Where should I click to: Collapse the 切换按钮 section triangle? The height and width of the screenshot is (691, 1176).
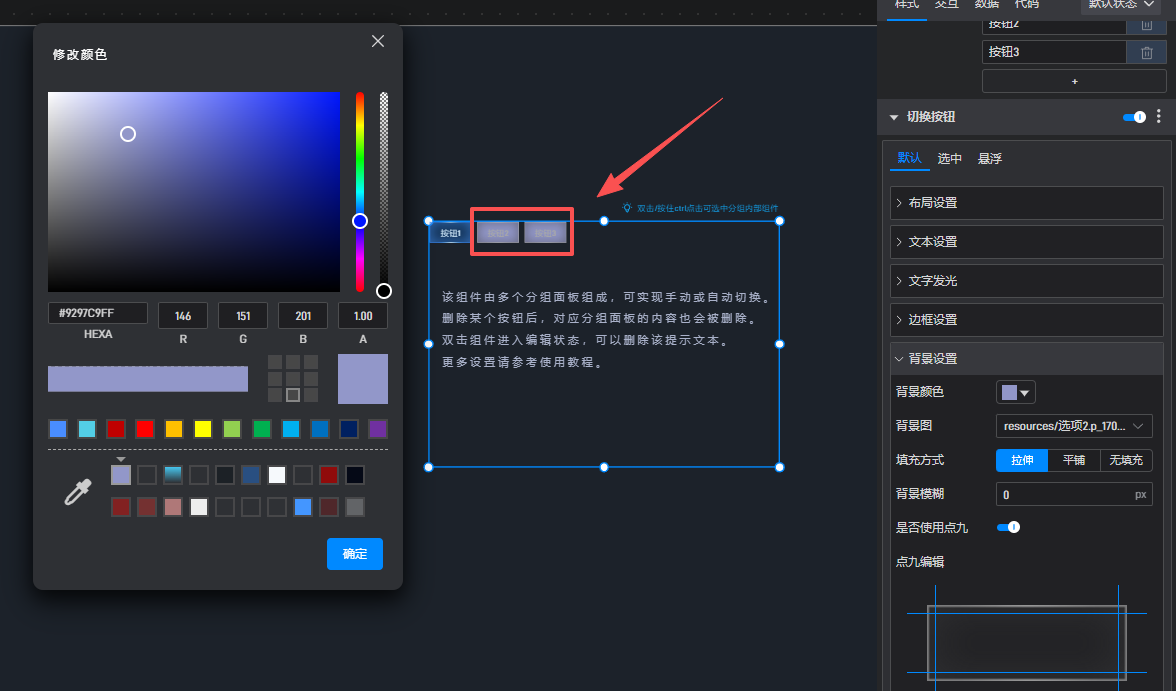[894, 117]
